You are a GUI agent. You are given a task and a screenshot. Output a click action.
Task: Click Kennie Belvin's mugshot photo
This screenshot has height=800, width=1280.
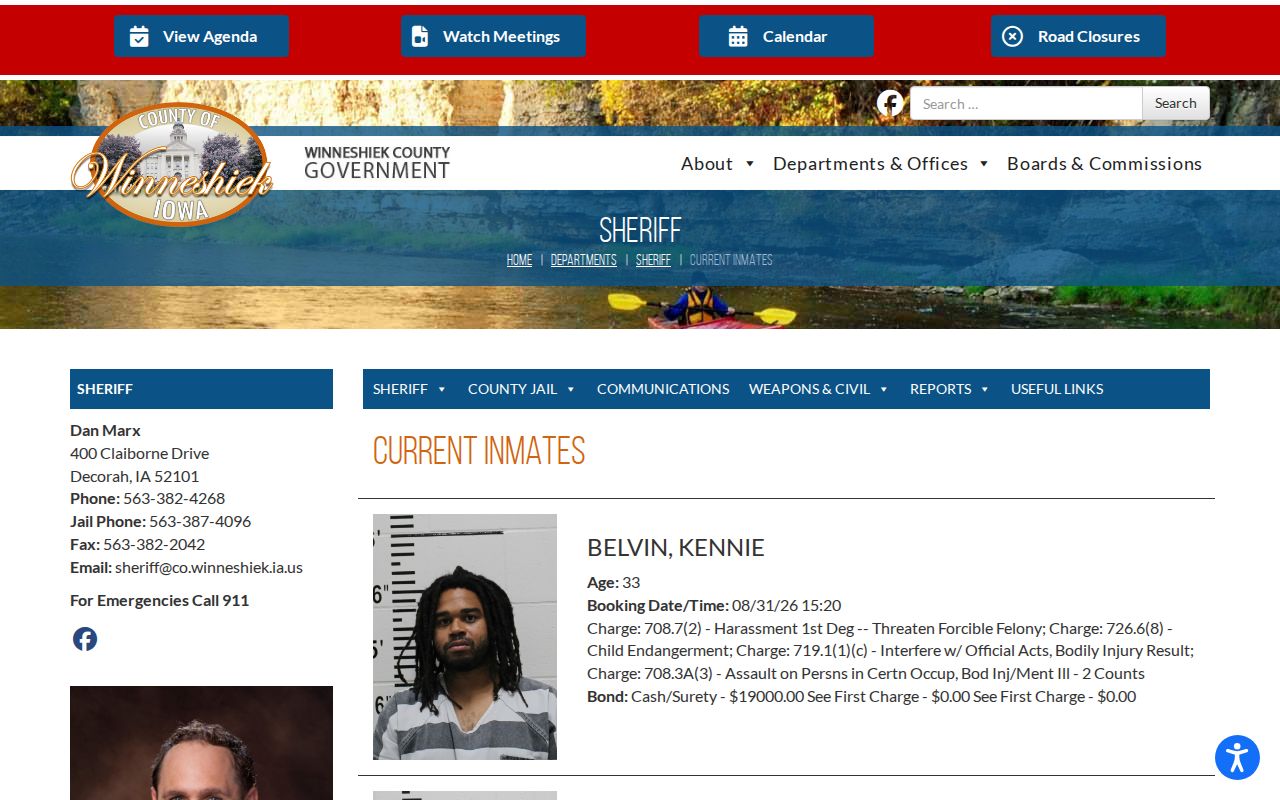[x=465, y=637]
